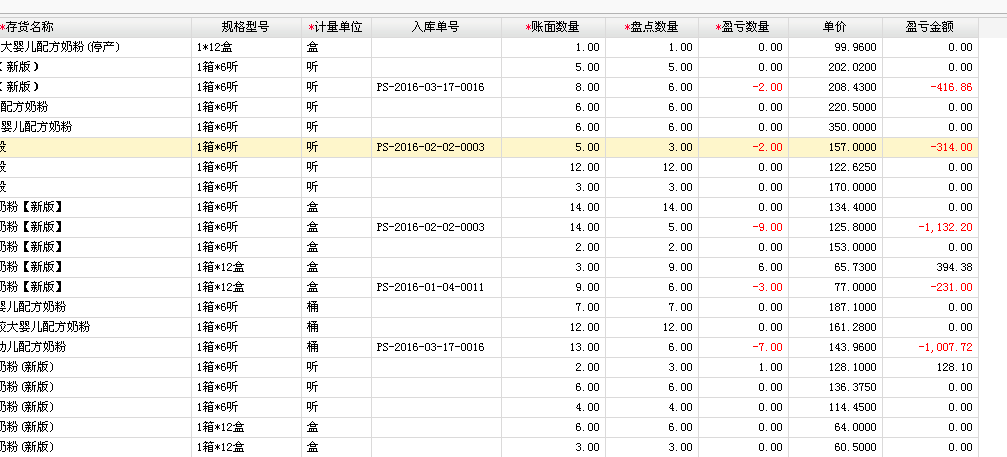Click the red -3.00 quantity cell
1007x457 pixels.
744,287
